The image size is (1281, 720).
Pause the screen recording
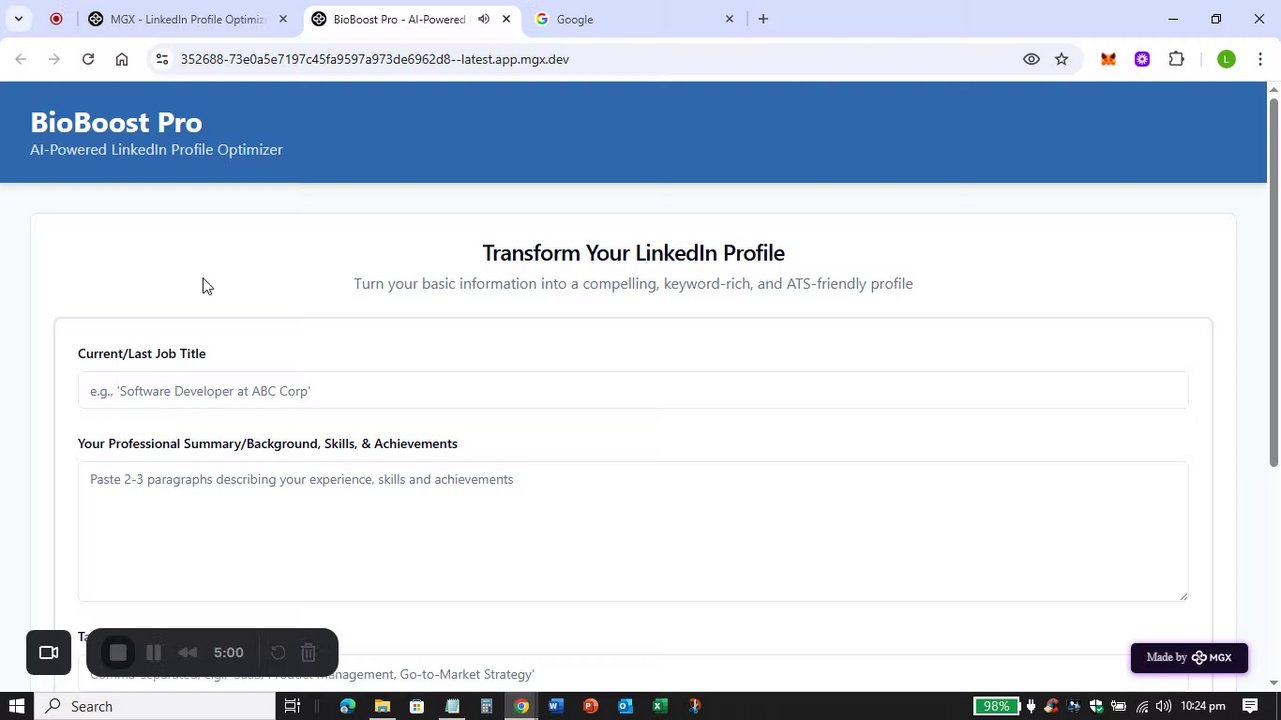pos(153,653)
